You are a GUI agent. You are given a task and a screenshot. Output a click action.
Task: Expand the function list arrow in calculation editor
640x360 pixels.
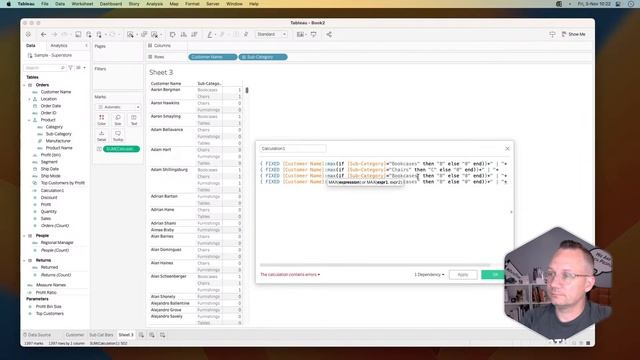(x=511, y=212)
